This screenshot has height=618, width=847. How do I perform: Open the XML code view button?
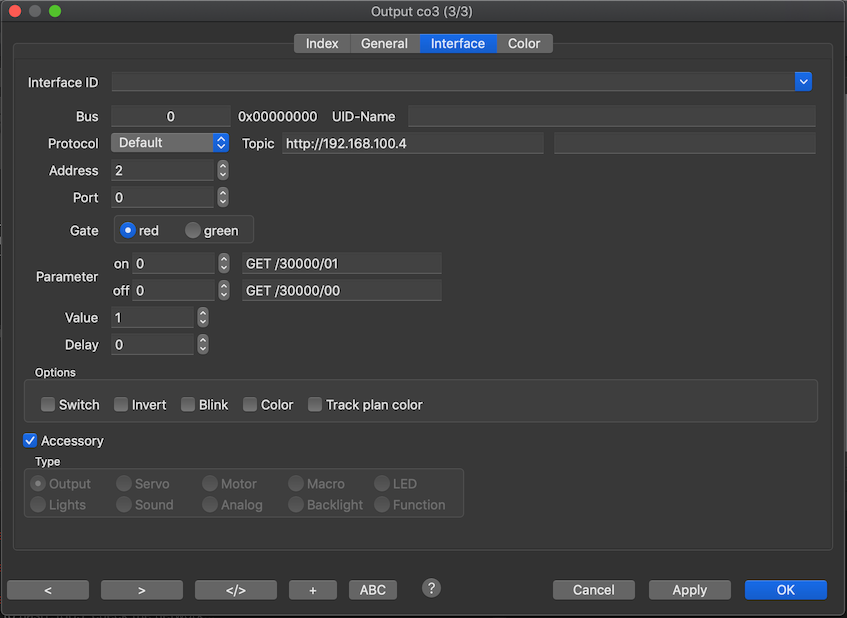pyautogui.click(x=236, y=590)
